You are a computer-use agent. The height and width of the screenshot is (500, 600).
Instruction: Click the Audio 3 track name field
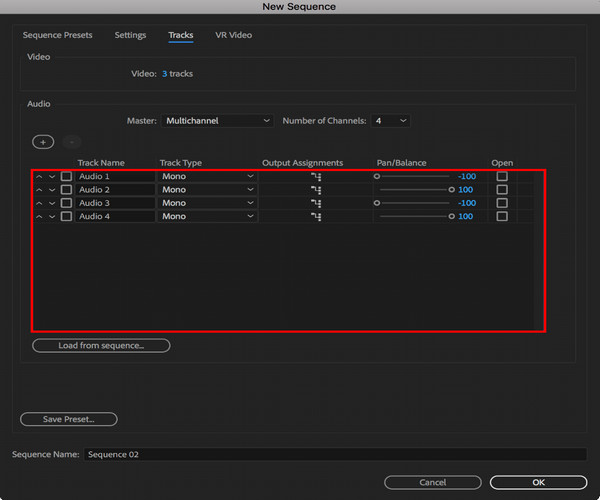tap(115, 203)
